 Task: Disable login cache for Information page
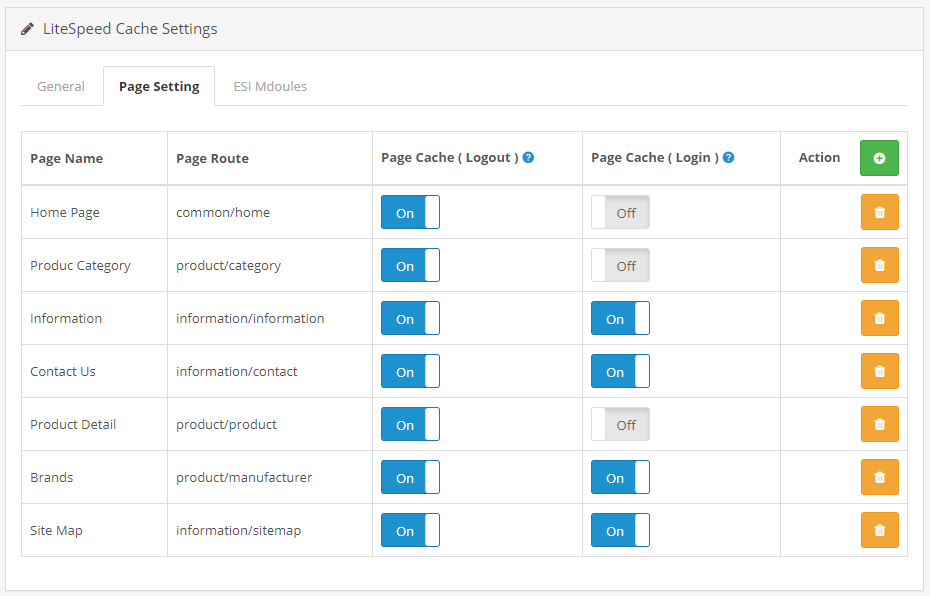click(x=620, y=318)
